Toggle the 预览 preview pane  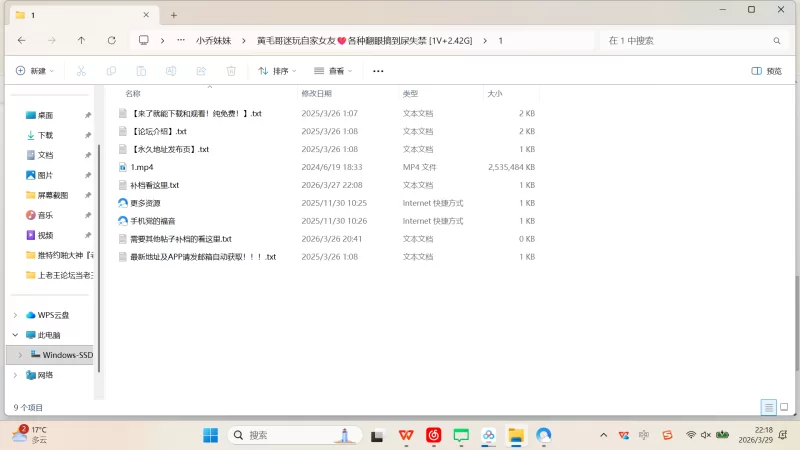click(766, 71)
